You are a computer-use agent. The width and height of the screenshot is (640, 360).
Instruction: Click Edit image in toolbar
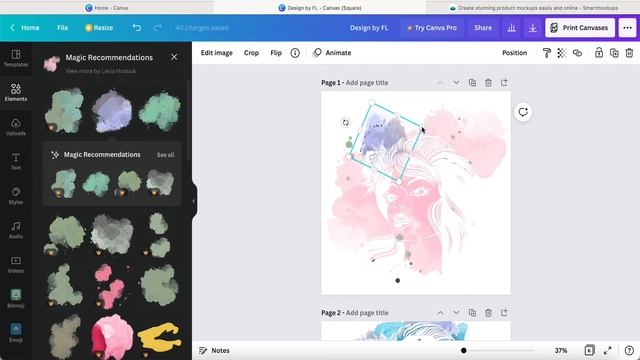[217, 53]
